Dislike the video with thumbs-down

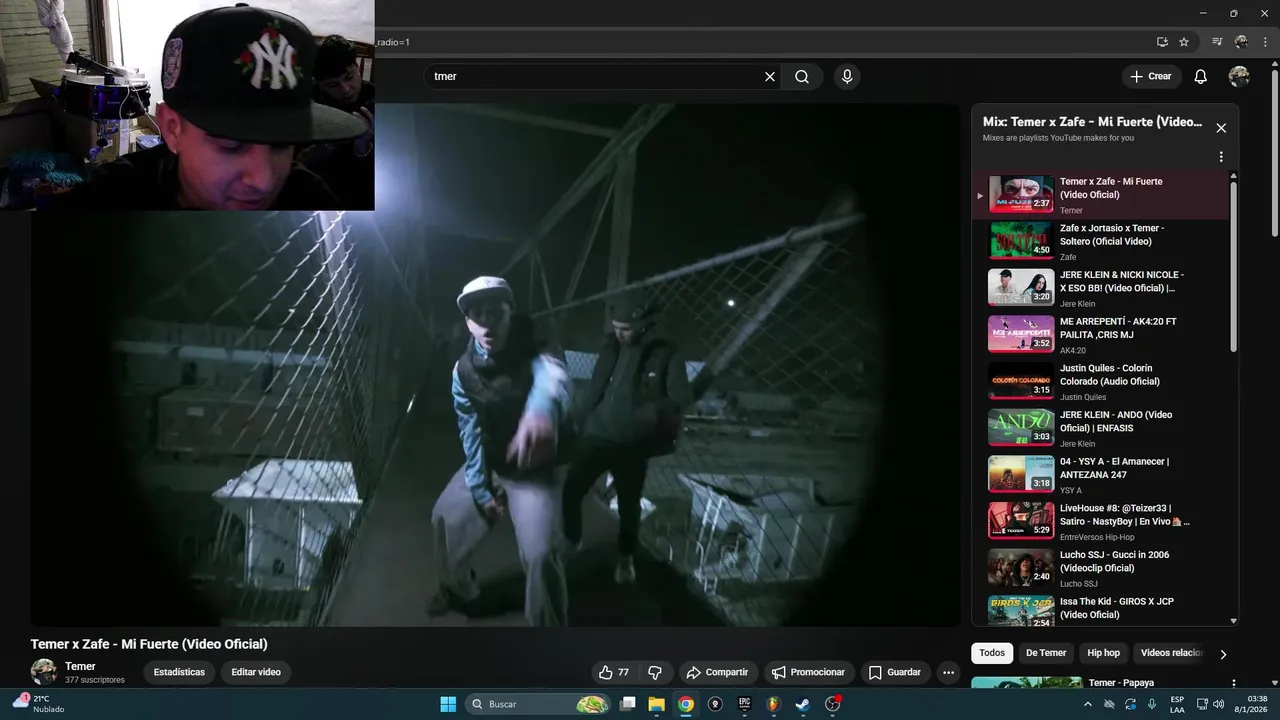pos(655,672)
